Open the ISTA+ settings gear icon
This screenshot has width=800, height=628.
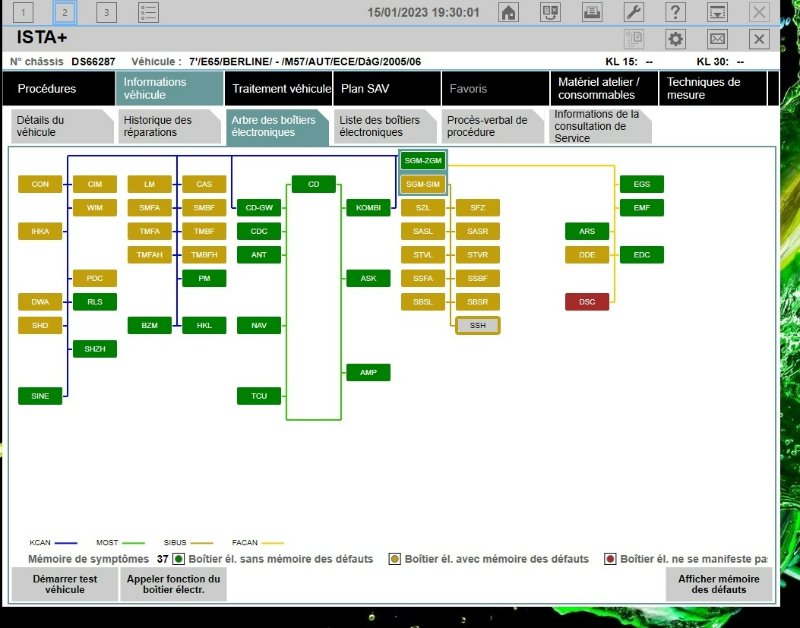(676, 39)
